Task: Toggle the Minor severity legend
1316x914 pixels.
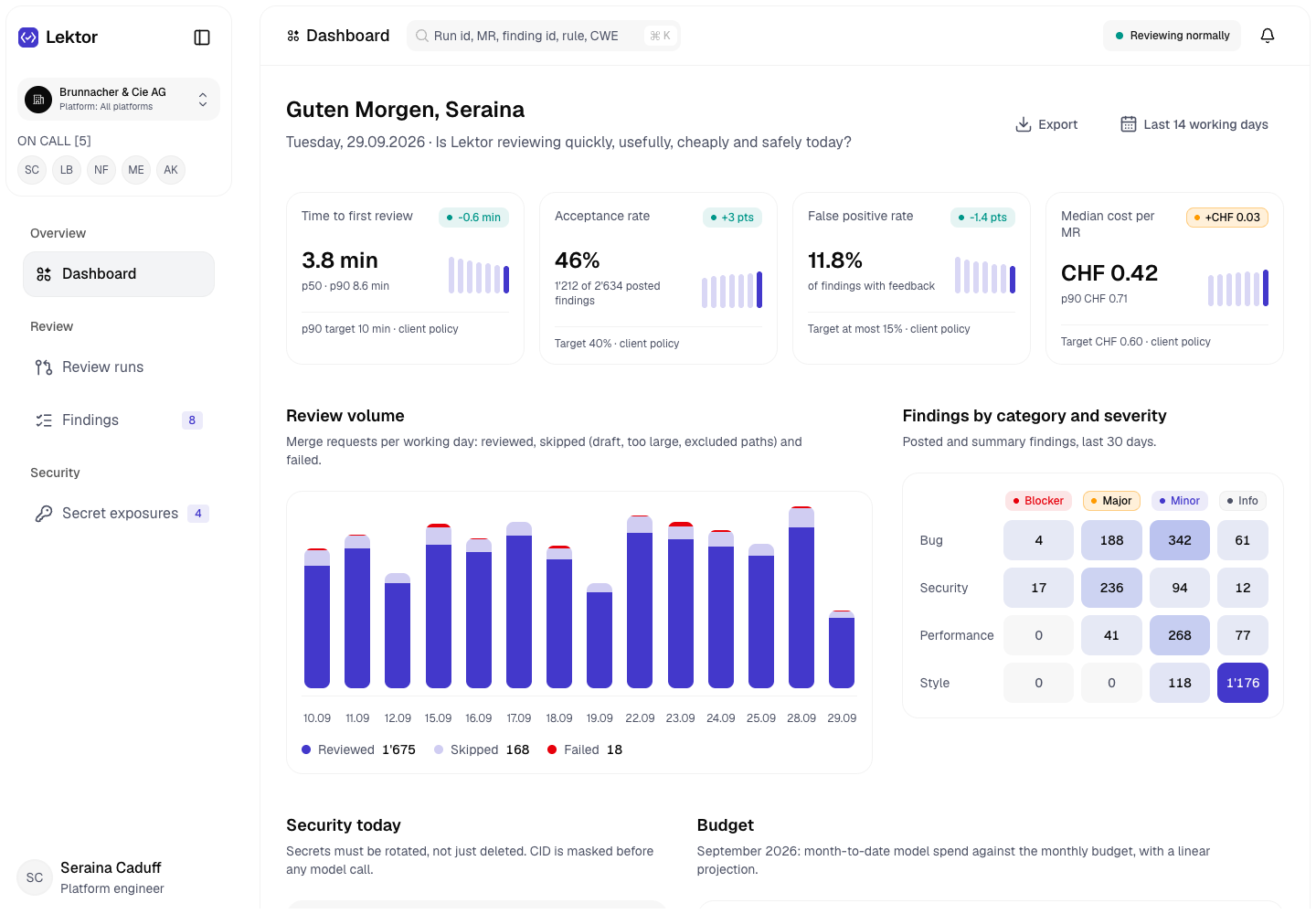Action: coord(1180,501)
